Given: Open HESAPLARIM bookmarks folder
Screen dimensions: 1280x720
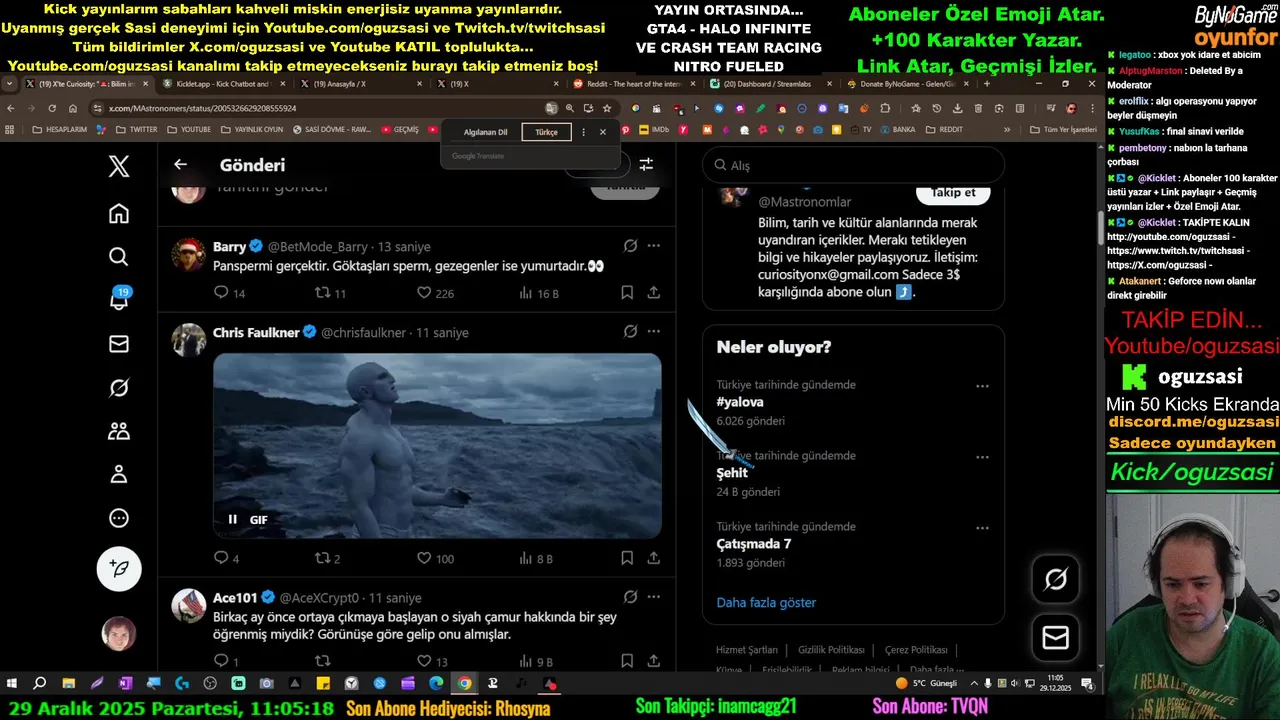Looking at the screenshot, I should [x=59, y=129].
